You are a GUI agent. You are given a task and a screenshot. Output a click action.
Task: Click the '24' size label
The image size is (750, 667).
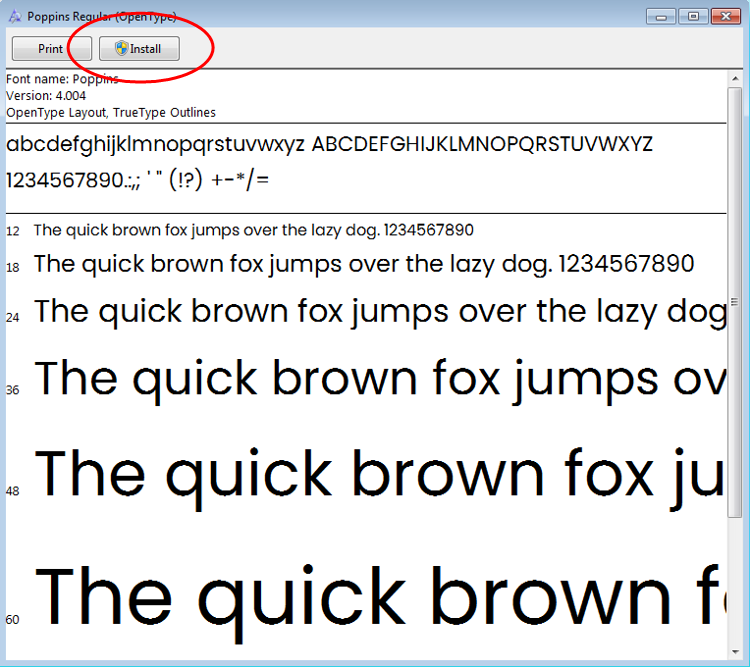13,318
